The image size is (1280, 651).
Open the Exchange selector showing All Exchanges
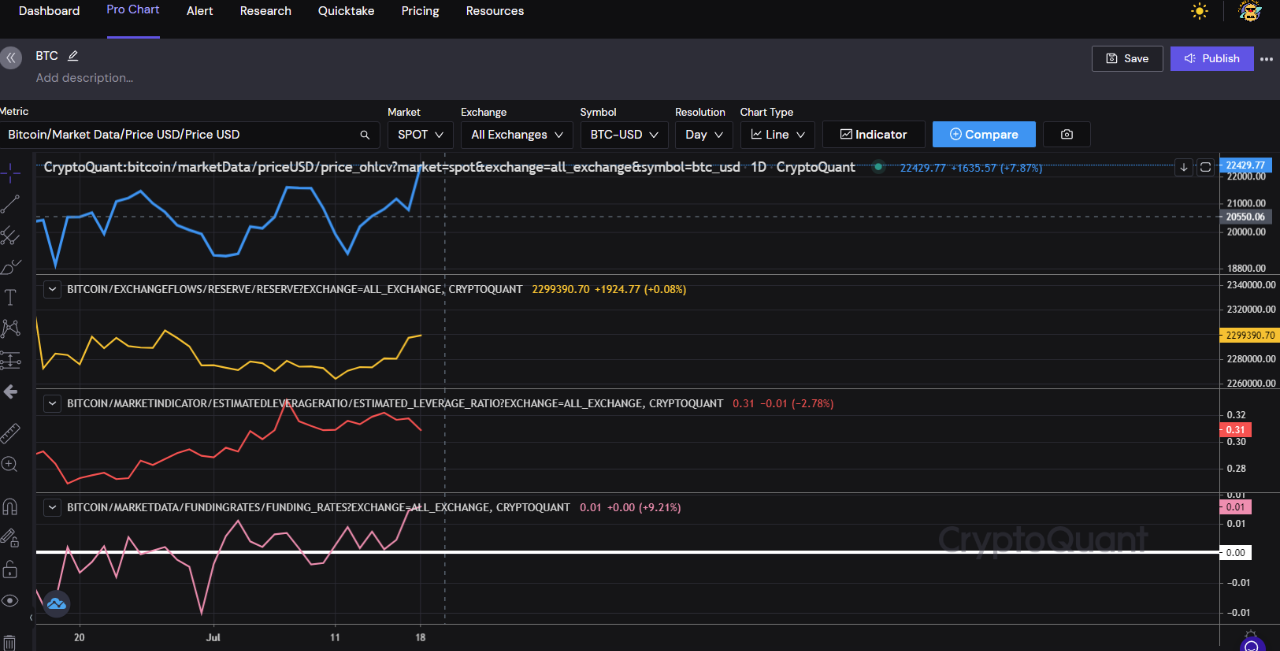(516, 133)
